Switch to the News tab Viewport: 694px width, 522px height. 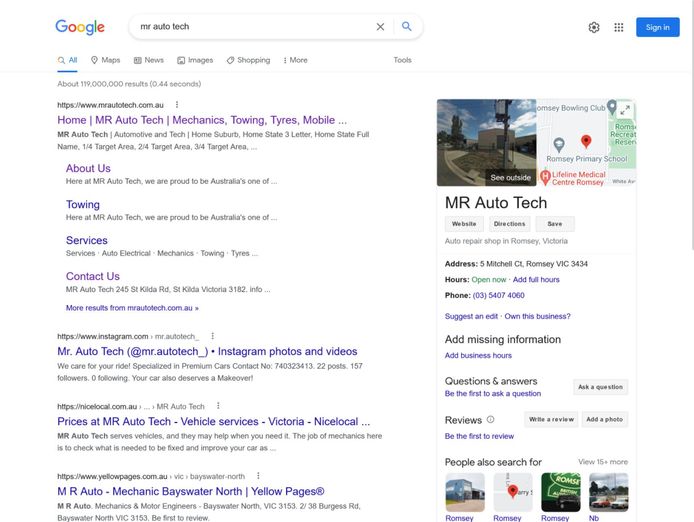[149, 60]
